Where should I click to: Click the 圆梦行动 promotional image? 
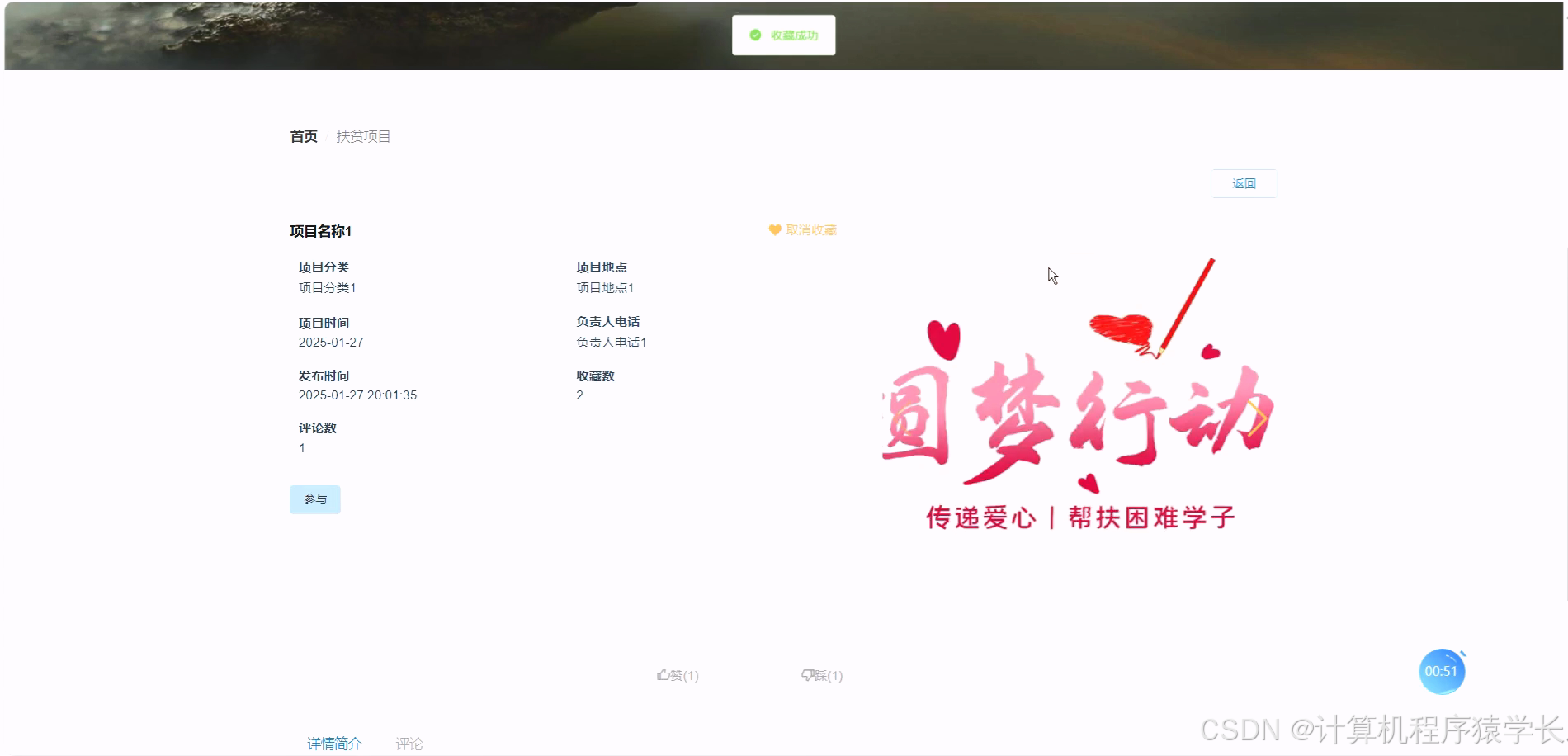tap(1073, 396)
